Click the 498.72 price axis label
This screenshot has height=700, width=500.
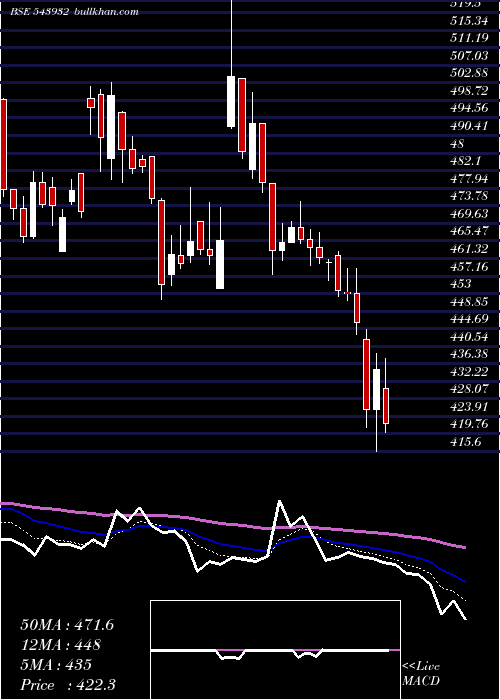469,91
